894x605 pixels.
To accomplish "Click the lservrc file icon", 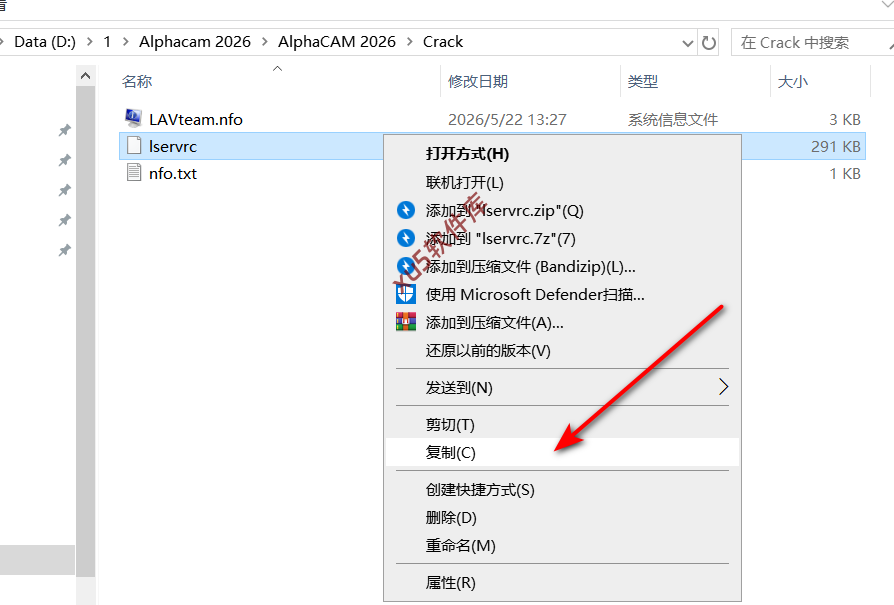I will (x=134, y=146).
